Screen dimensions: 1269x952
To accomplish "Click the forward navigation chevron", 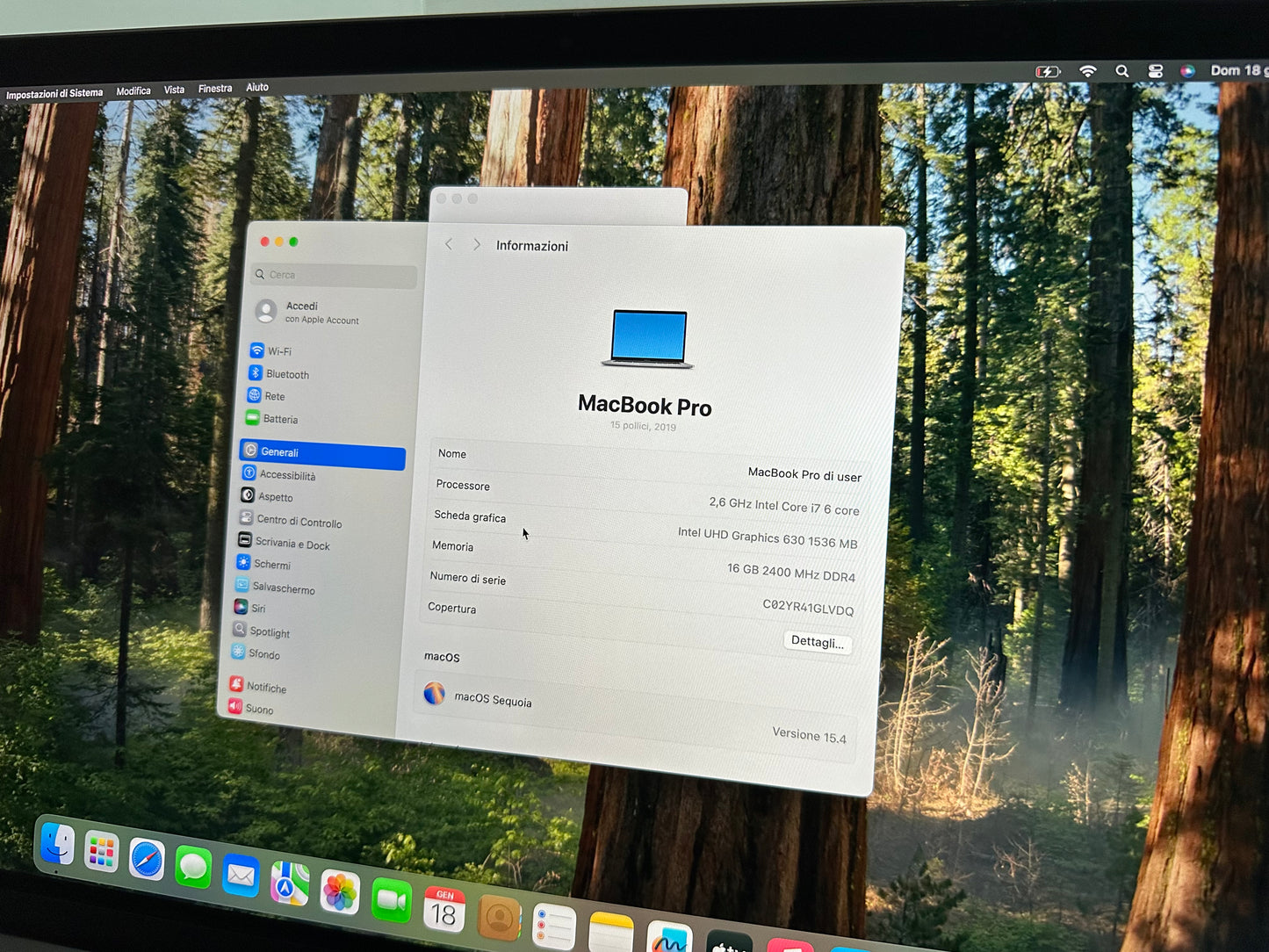I will [x=476, y=244].
